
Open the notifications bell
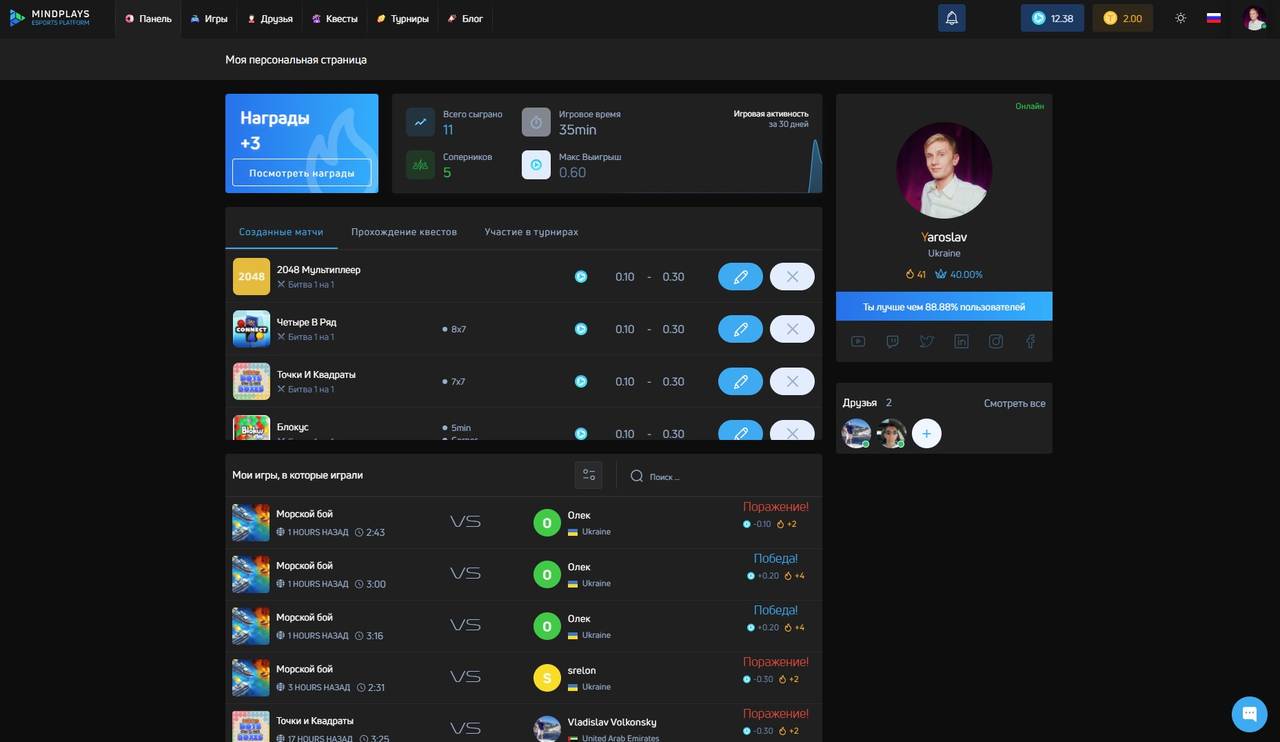tap(952, 18)
